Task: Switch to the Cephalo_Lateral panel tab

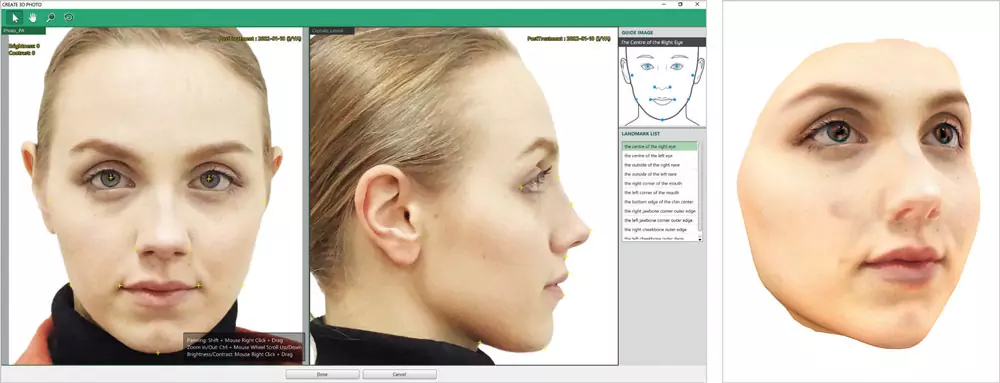Action: point(332,31)
